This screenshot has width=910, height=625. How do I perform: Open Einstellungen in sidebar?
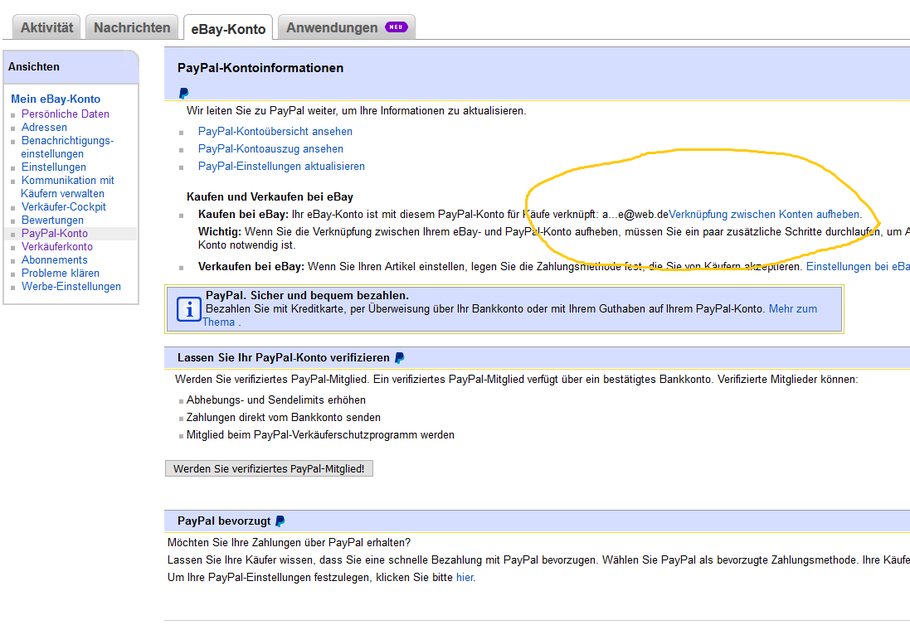[x=53, y=167]
